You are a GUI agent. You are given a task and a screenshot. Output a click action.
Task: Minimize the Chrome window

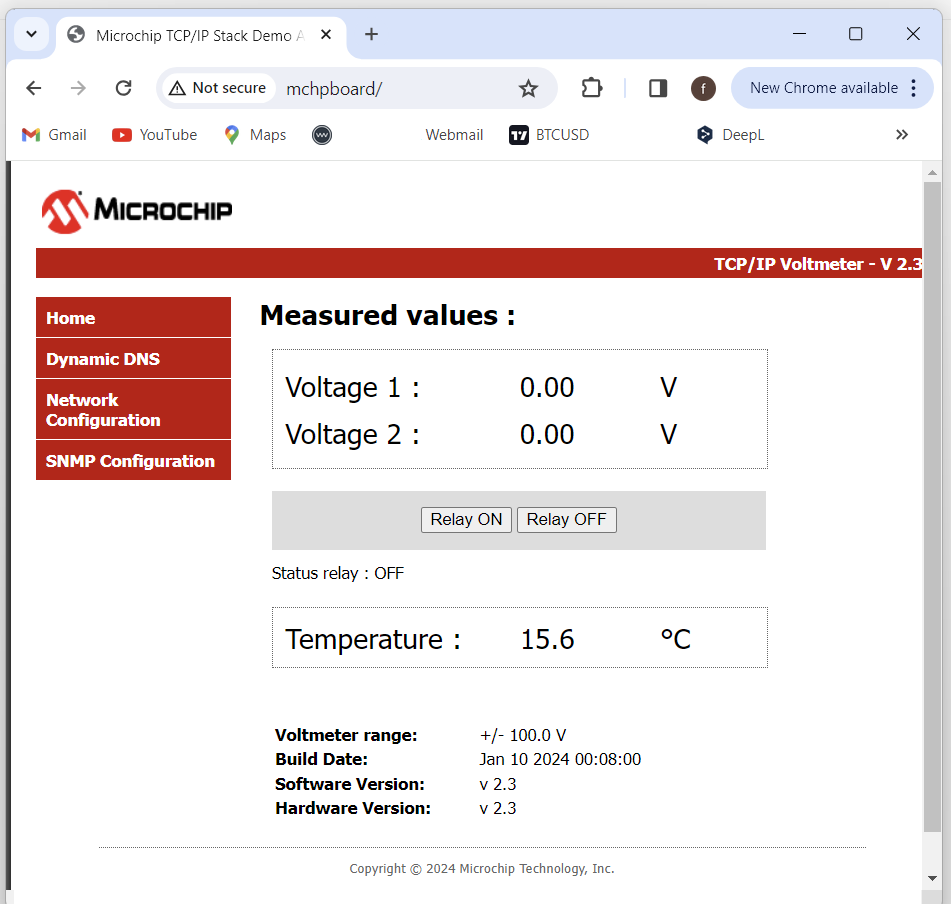799,35
